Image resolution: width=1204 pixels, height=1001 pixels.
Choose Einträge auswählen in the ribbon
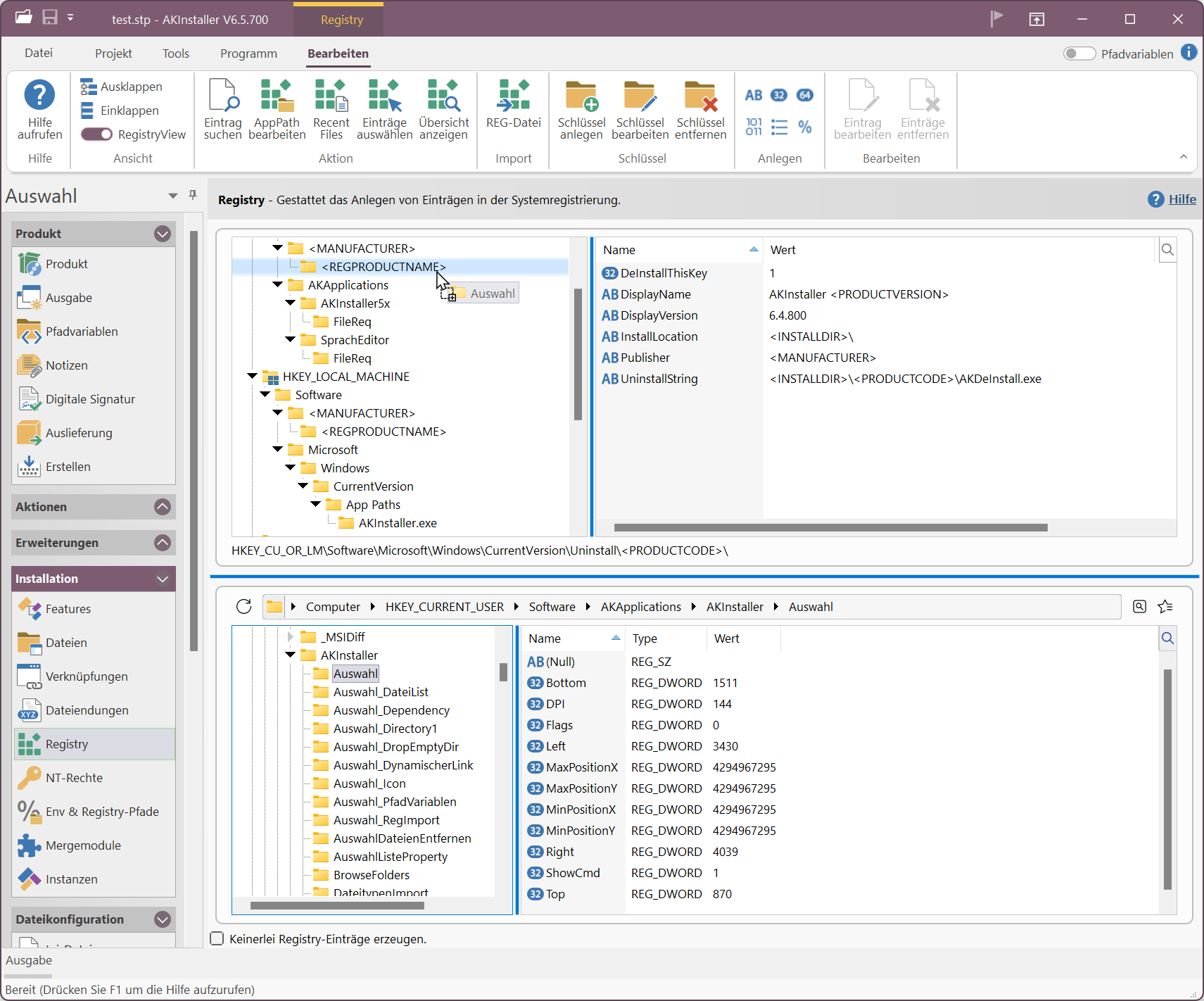(384, 109)
